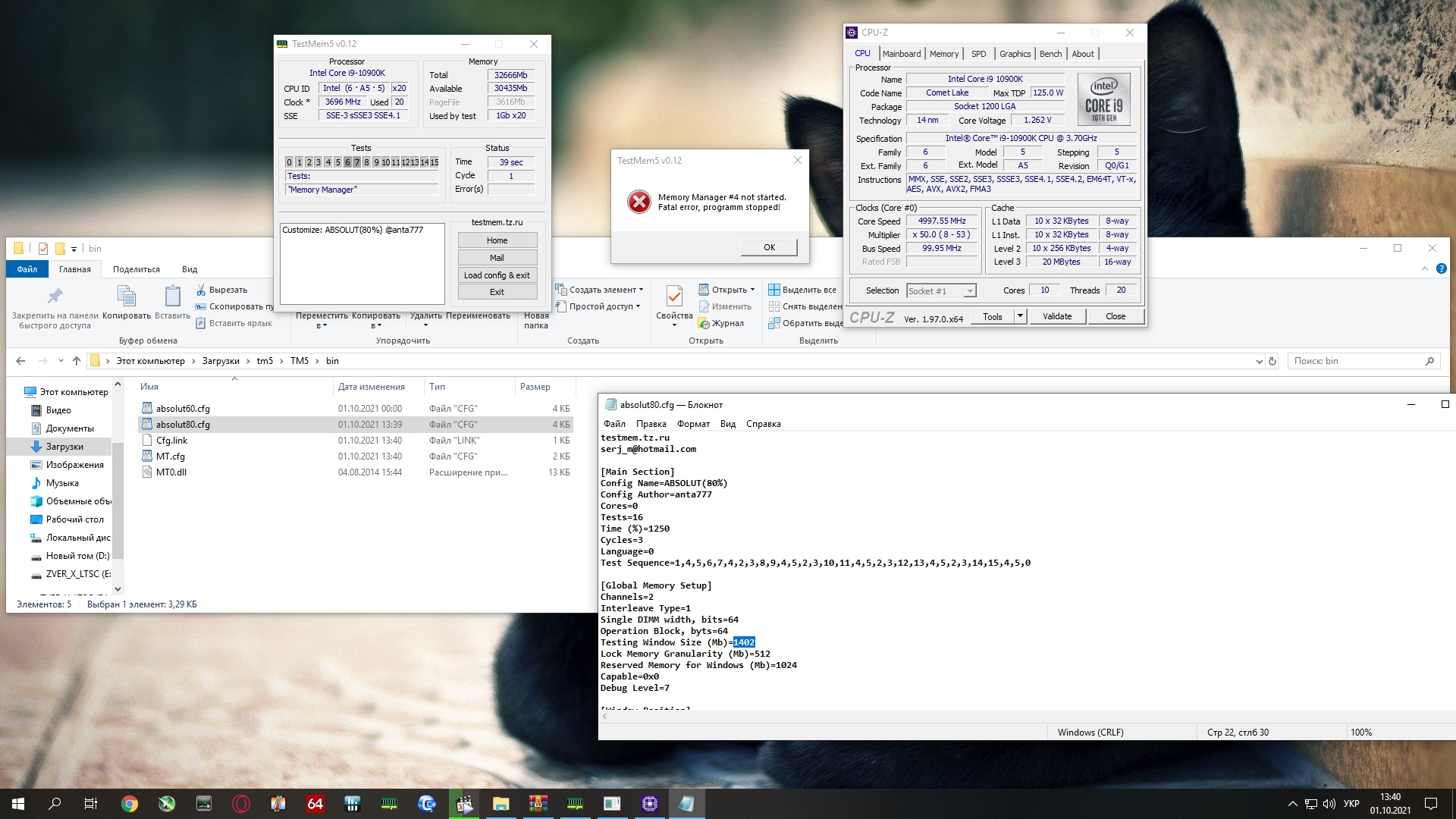1456x819 pixels.
Task: Toggle sound via the tray volume icon
Action: (x=1329, y=804)
